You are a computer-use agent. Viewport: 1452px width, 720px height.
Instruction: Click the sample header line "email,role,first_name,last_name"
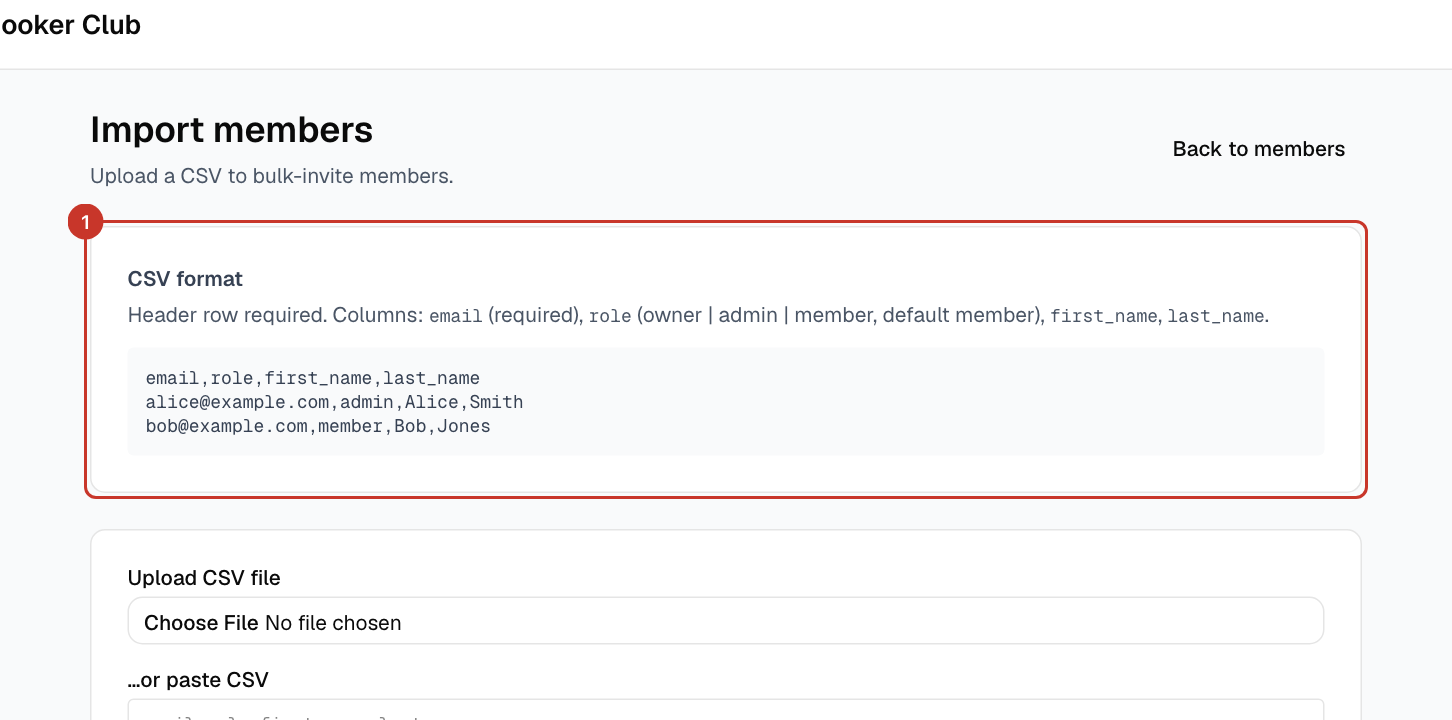[x=313, y=379]
